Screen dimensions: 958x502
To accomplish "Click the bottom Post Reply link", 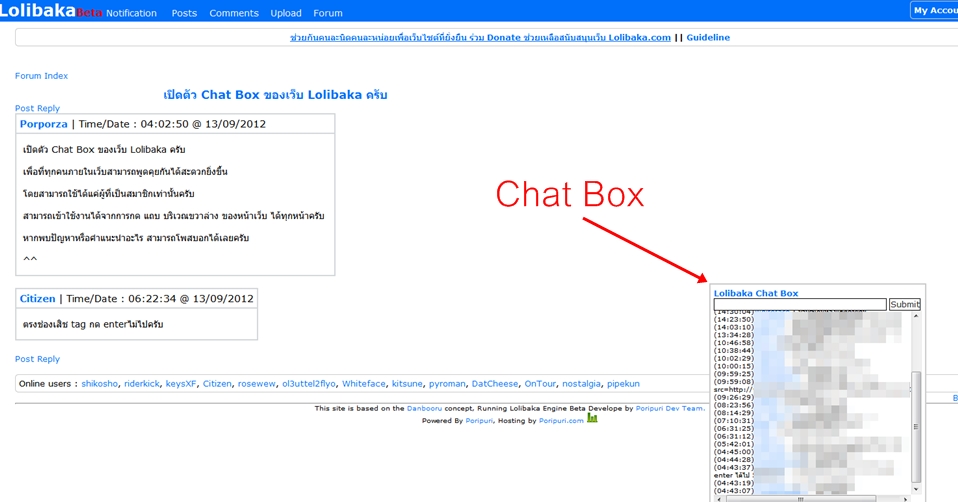I will pyautogui.click(x=37, y=359).
